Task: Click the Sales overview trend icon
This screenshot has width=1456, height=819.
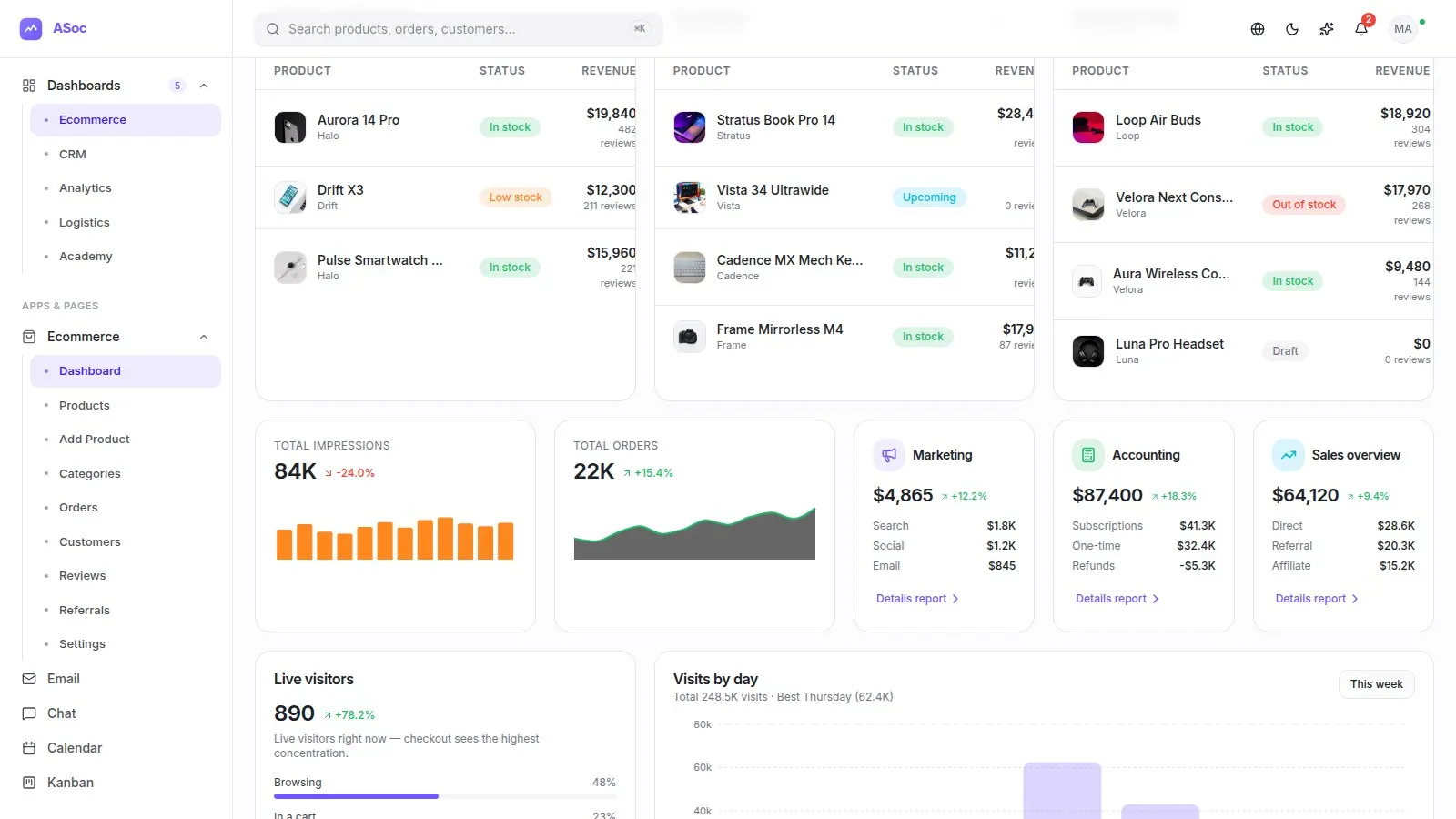Action: coord(1289,455)
